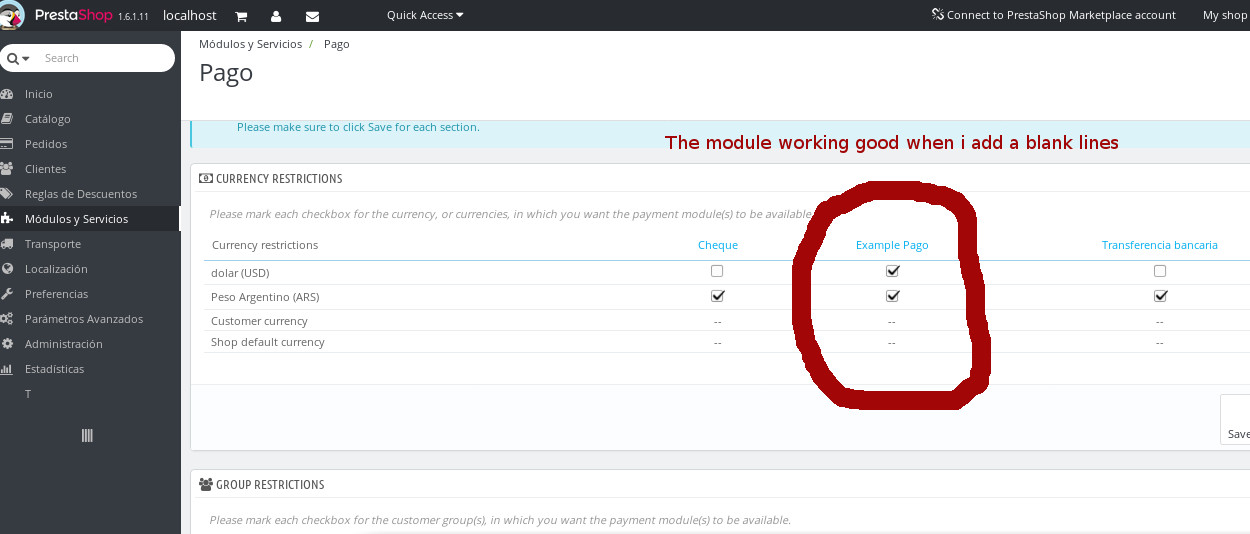Click the Transferencia bancaria column link
1250x534 pixels.
1160,245
